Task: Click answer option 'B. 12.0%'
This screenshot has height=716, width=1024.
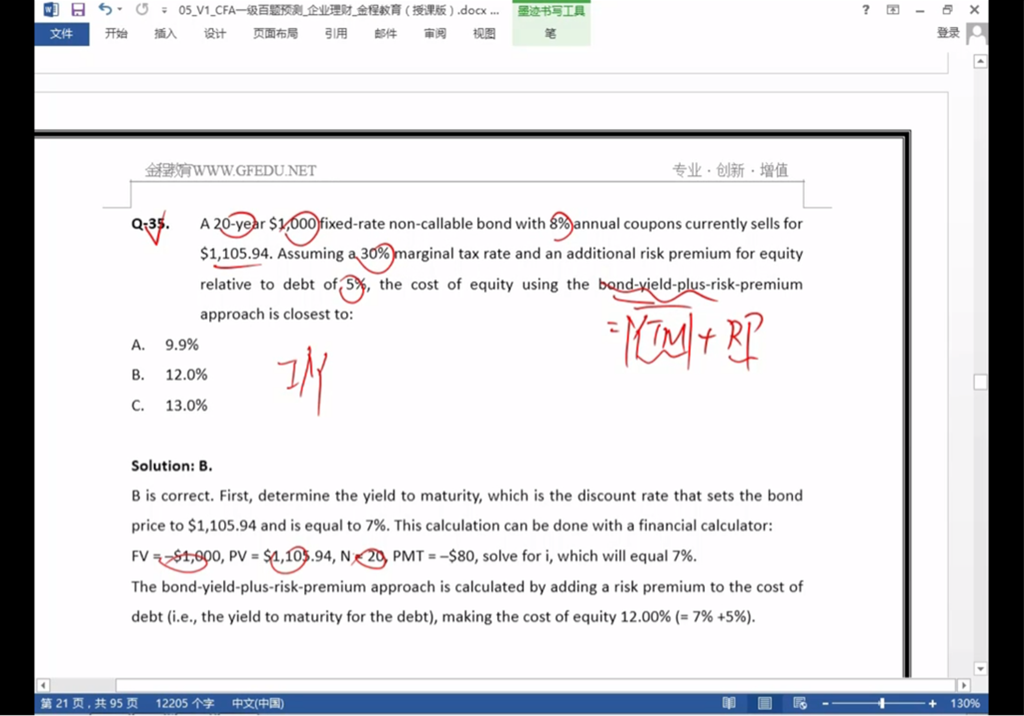Action: (169, 375)
